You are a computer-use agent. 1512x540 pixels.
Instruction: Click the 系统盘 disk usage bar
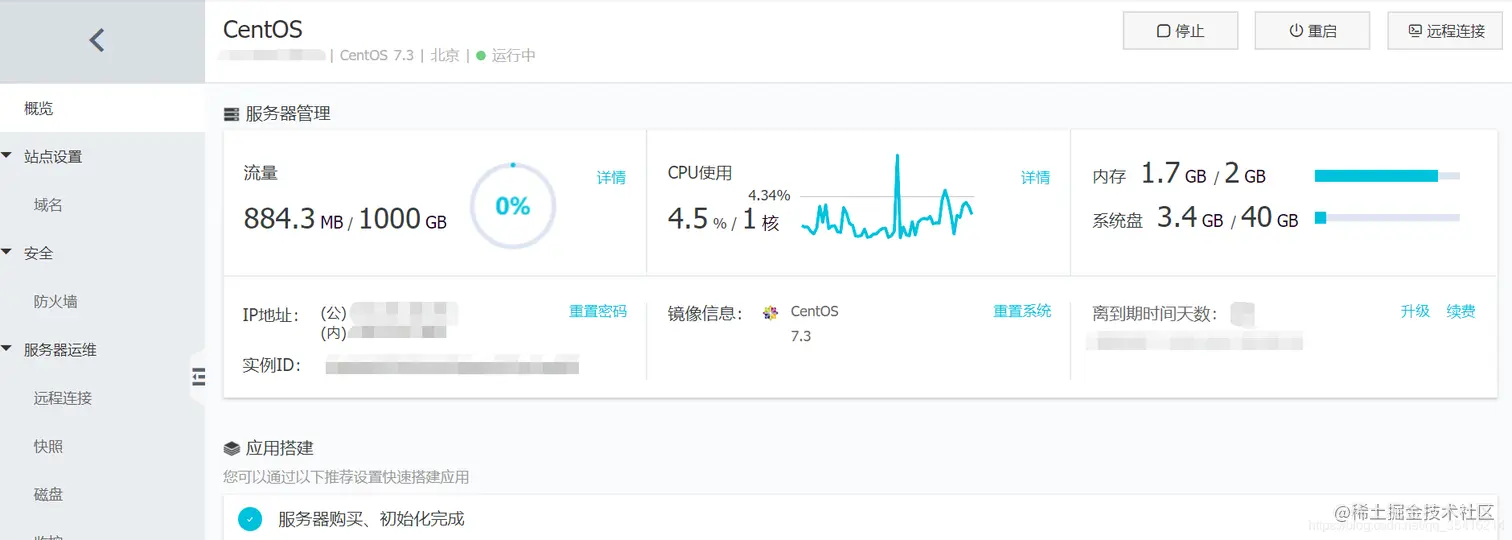point(1387,217)
